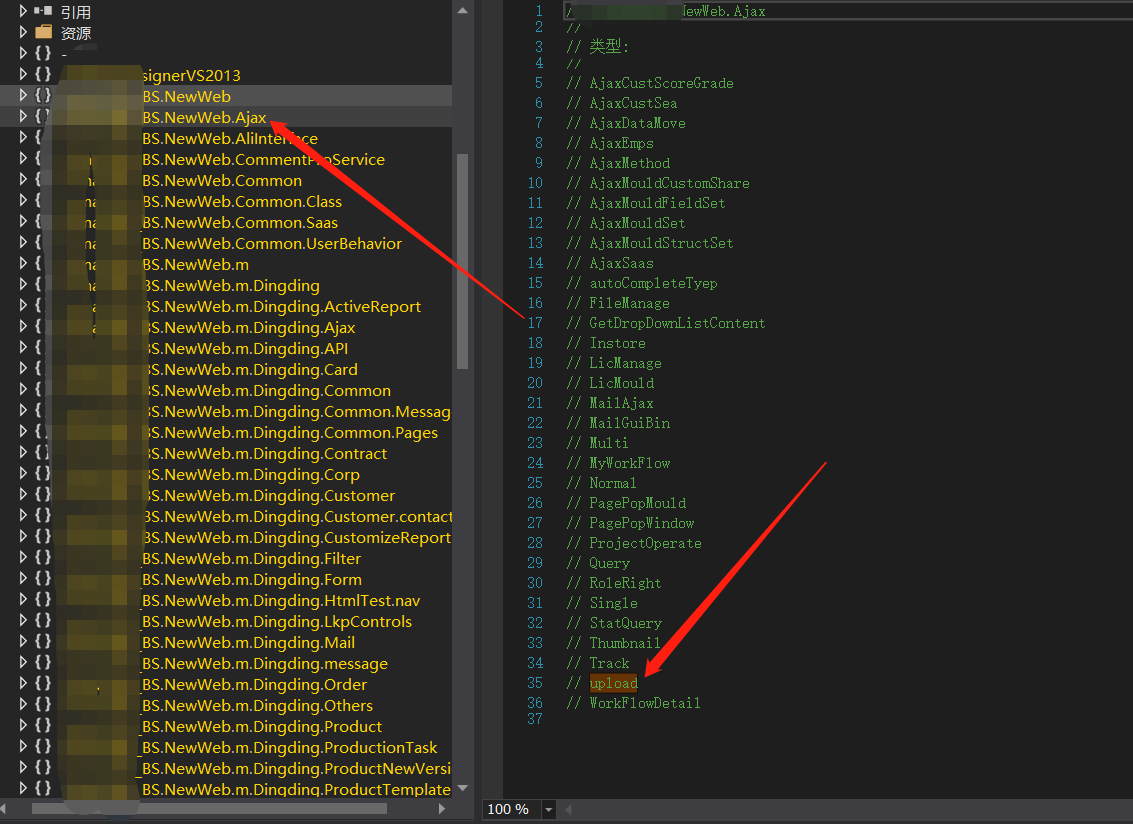
Task: Click the WorkFlowDetail comment line
Action: (633, 703)
